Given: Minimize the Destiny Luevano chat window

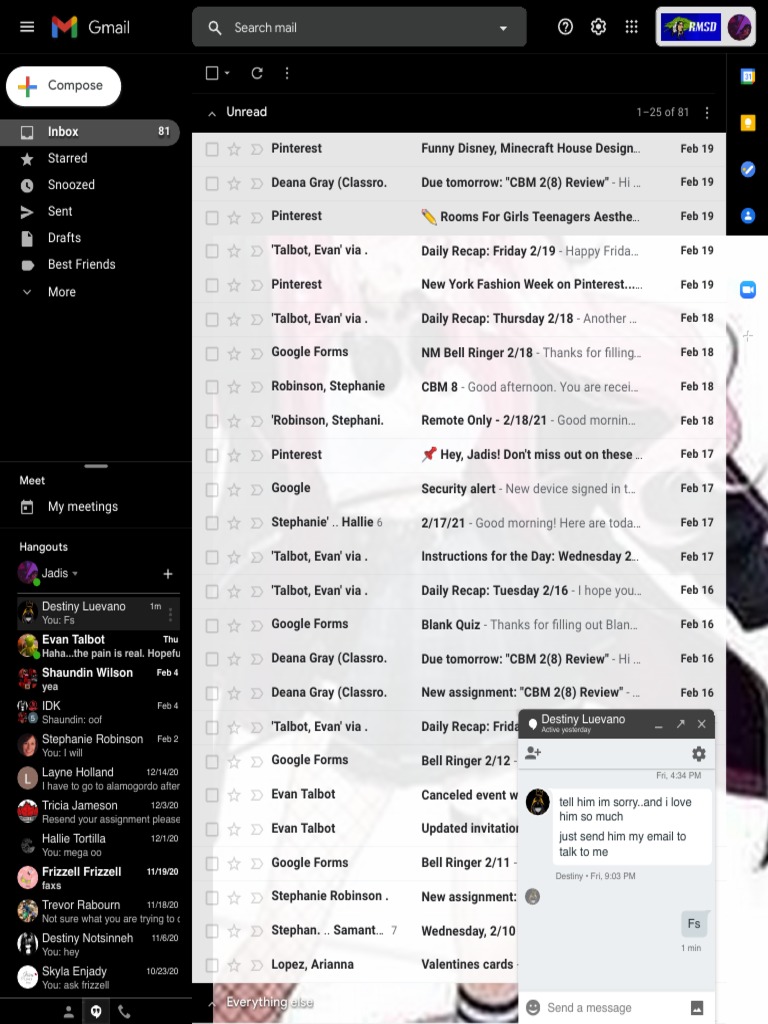Looking at the screenshot, I should tap(658, 724).
